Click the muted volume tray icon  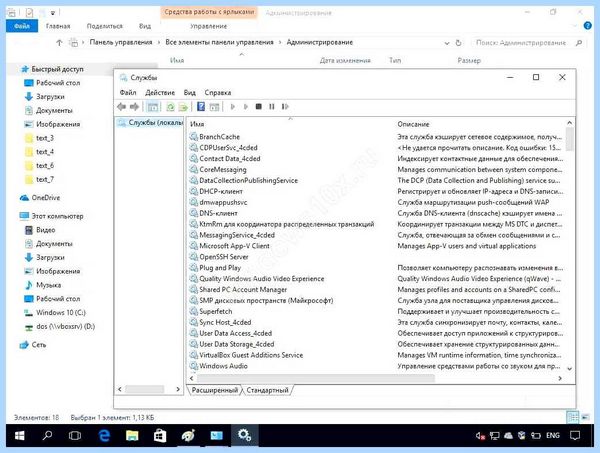(481, 435)
